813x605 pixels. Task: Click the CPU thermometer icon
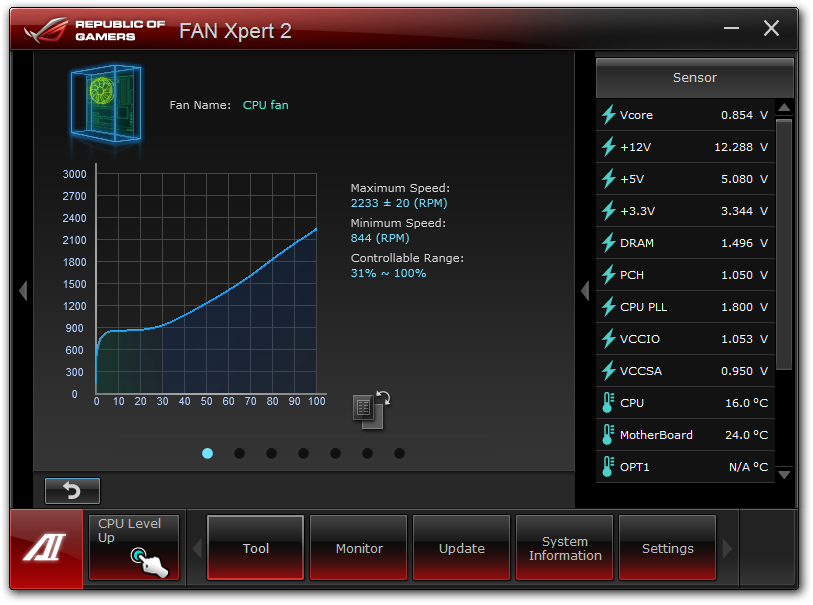tap(608, 403)
